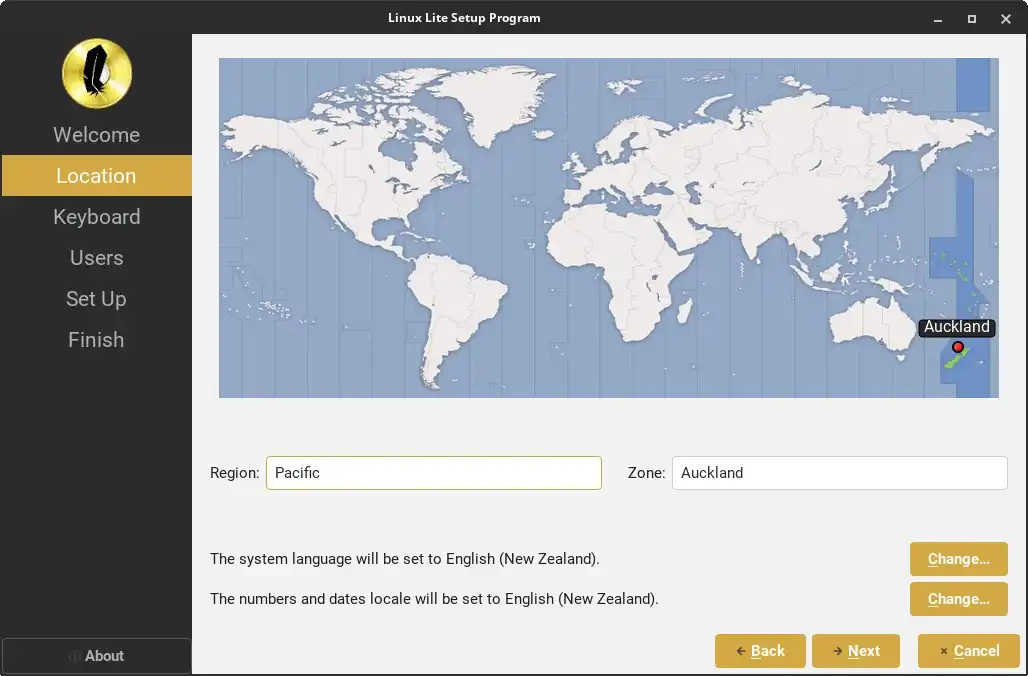Click the info icon beside About
The image size is (1028, 676).
[x=75, y=656]
